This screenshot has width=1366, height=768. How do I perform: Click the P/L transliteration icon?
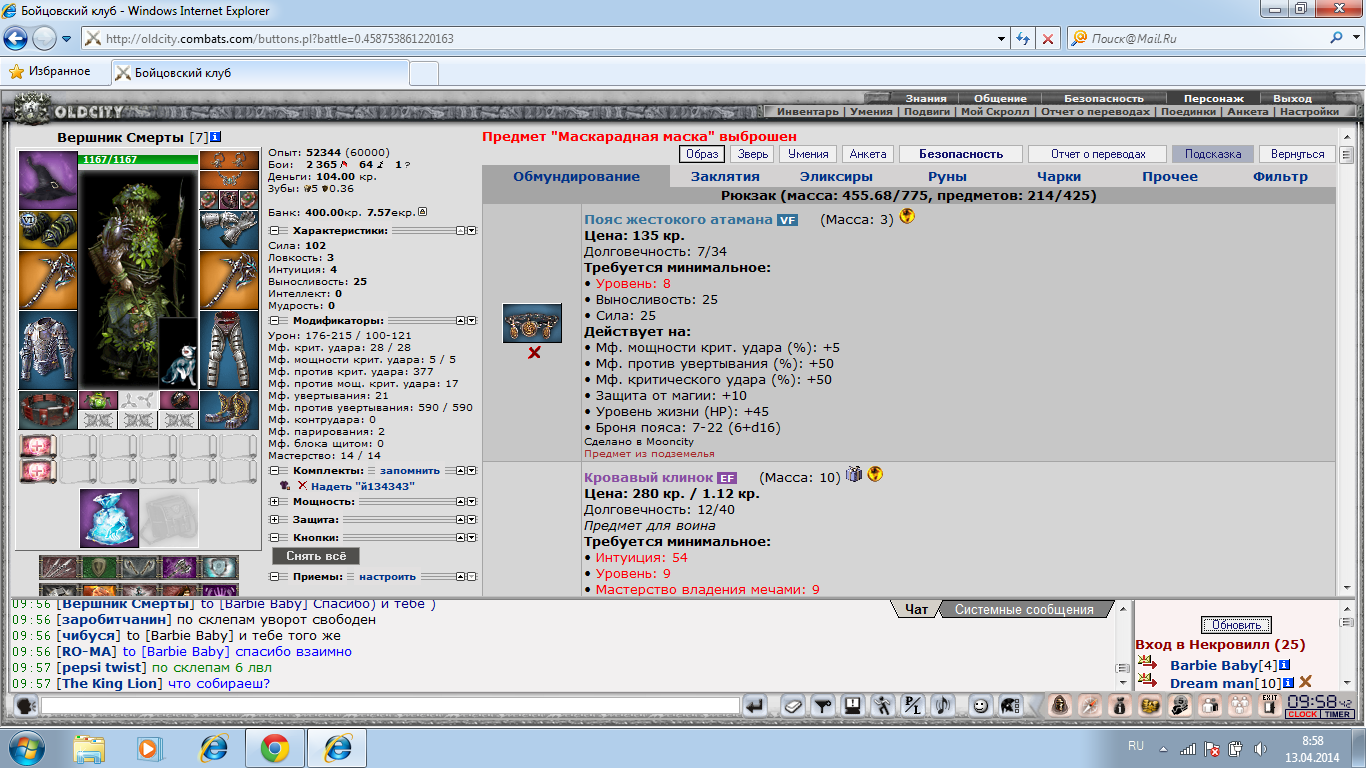pyautogui.click(x=913, y=706)
